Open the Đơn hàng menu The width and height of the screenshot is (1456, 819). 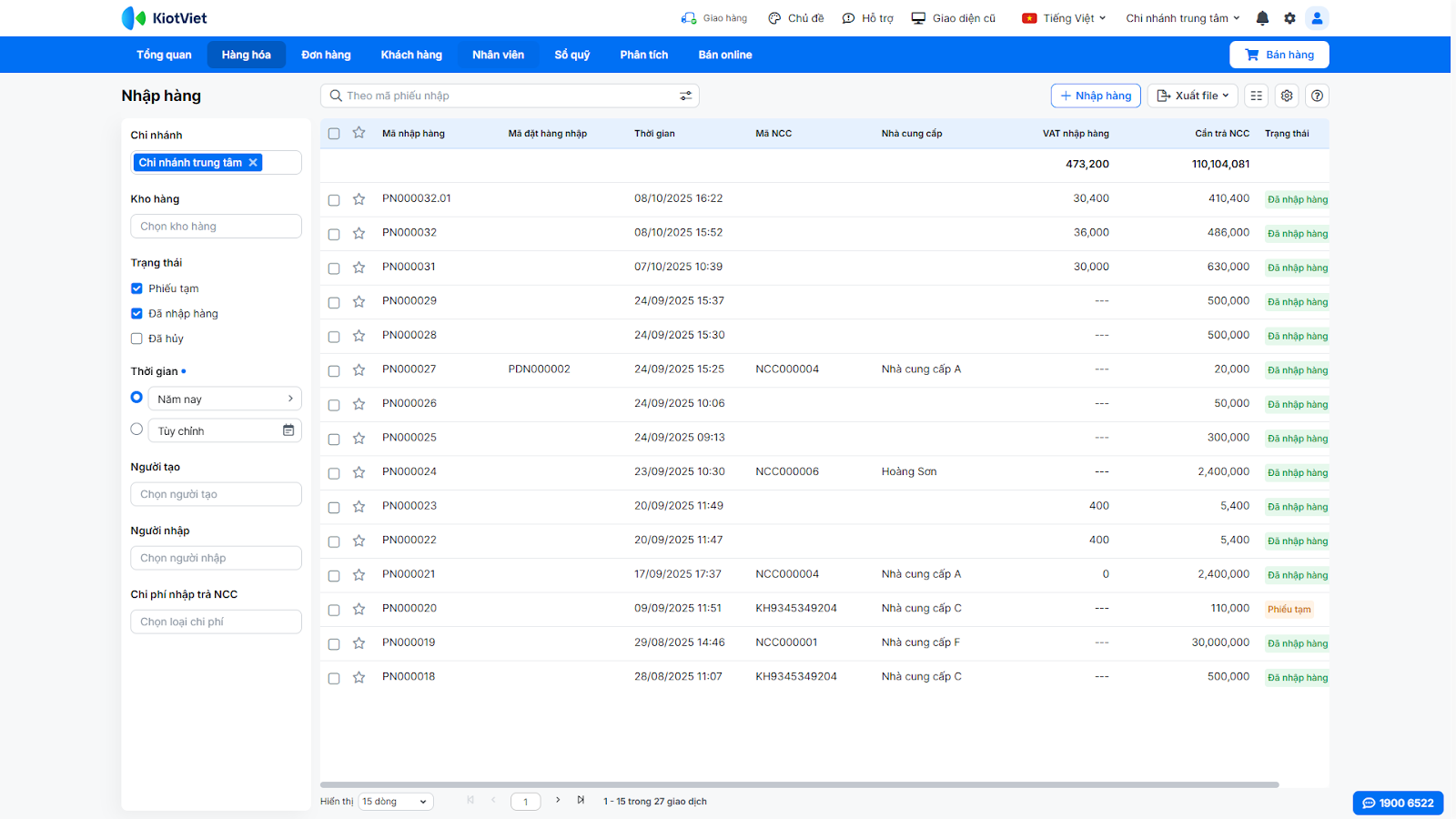(326, 55)
